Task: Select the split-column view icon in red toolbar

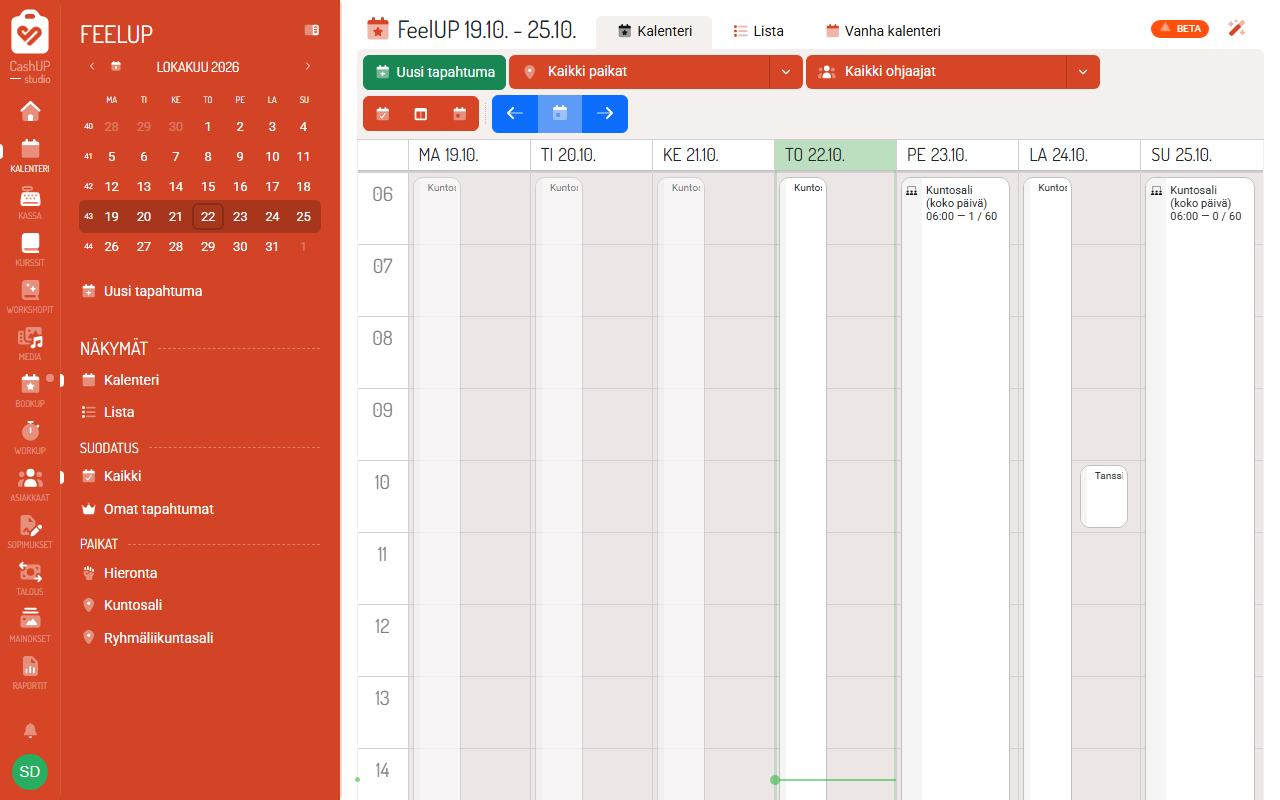Action: (x=421, y=114)
